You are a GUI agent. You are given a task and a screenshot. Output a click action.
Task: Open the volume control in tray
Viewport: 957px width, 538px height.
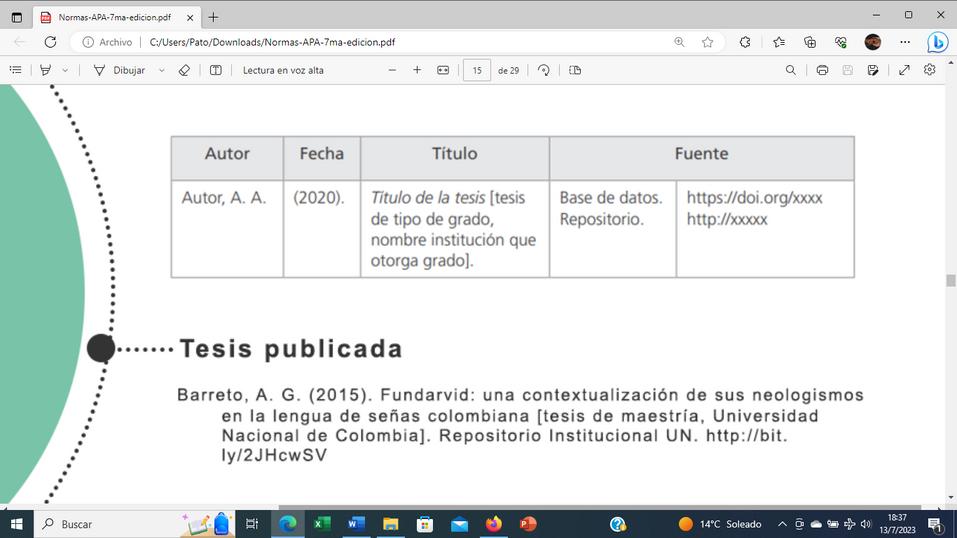coord(865,524)
